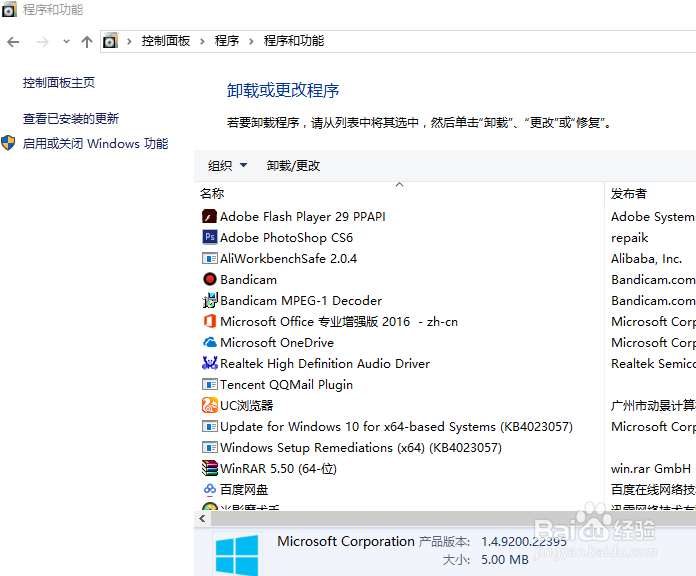Screen dimensions: 696x576
Task: Select Realtek High Definition Audio Driver
Action: tap(325, 363)
